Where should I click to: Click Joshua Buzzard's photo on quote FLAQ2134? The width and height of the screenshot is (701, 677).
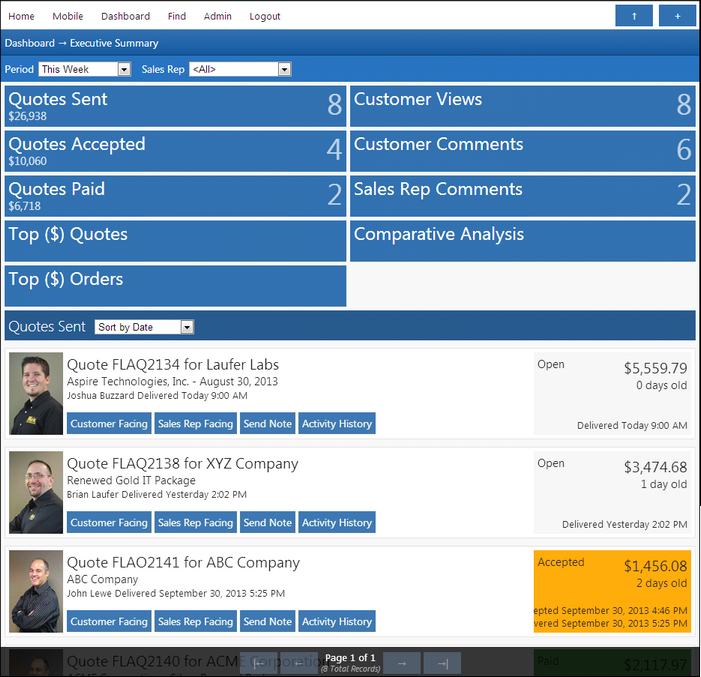pos(36,394)
